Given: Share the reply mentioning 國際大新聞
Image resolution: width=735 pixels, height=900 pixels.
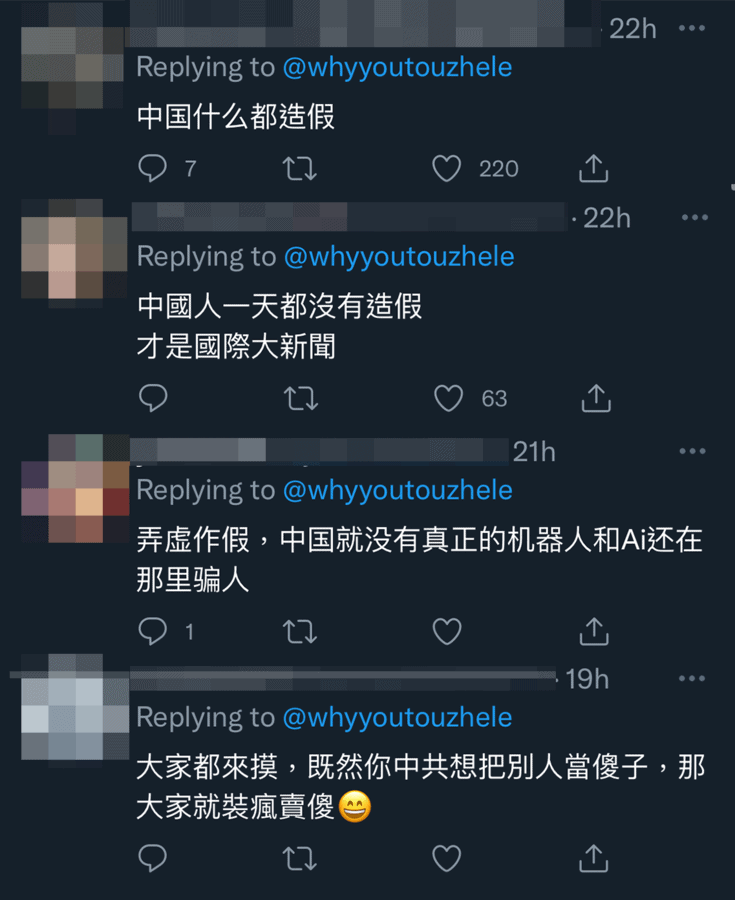Looking at the screenshot, I should click(596, 398).
